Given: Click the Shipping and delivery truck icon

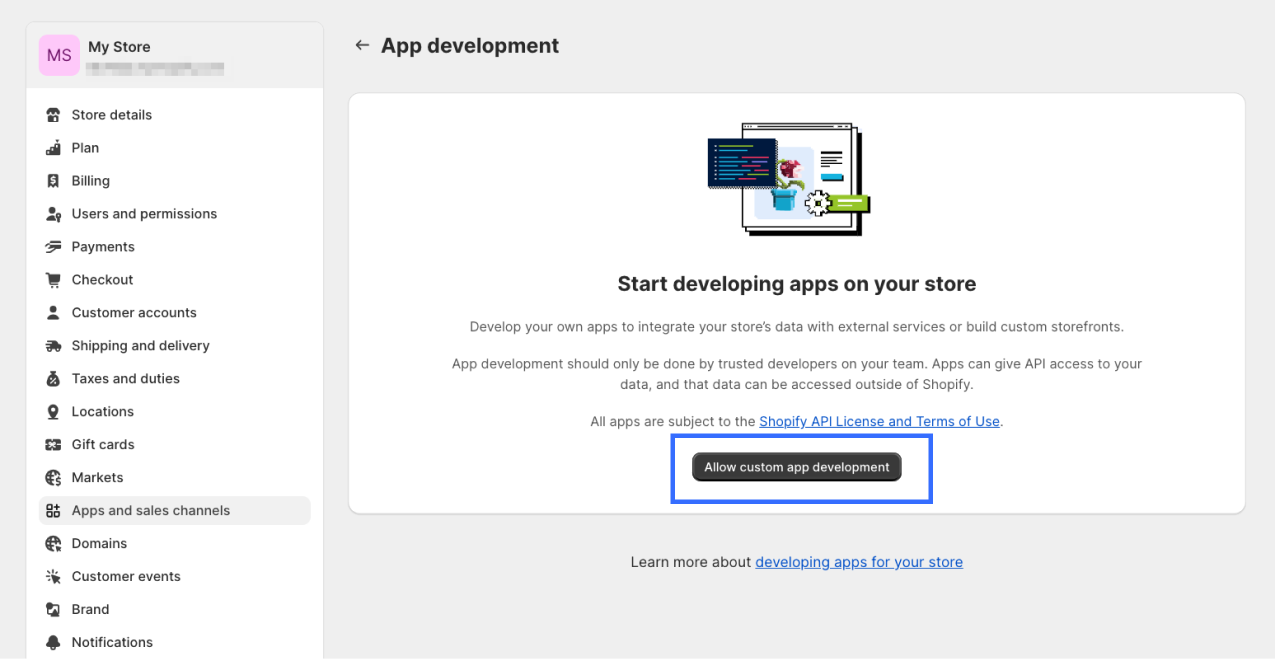Looking at the screenshot, I should pyautogui.click(x=54, y=346).
